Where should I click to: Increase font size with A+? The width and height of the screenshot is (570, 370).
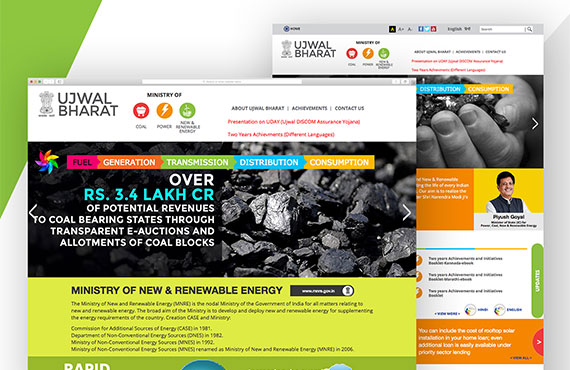click(x=401, y=29)
